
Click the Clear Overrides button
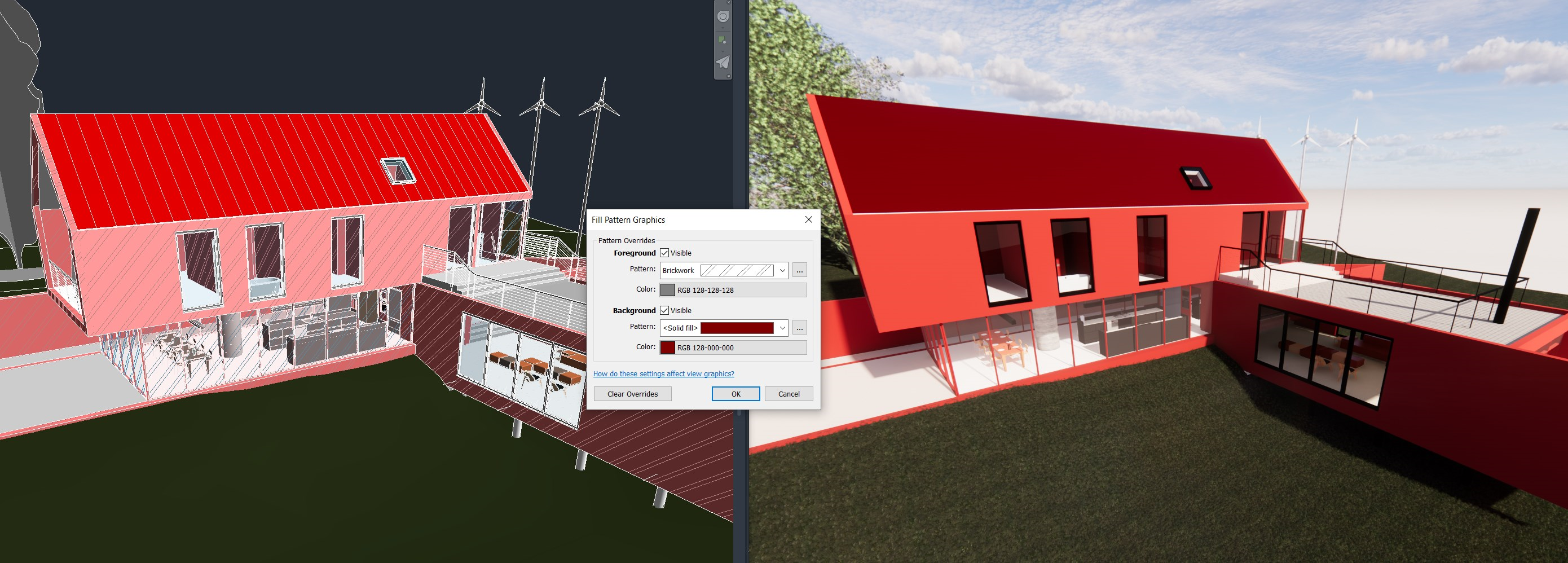click(x=632, y=394)
